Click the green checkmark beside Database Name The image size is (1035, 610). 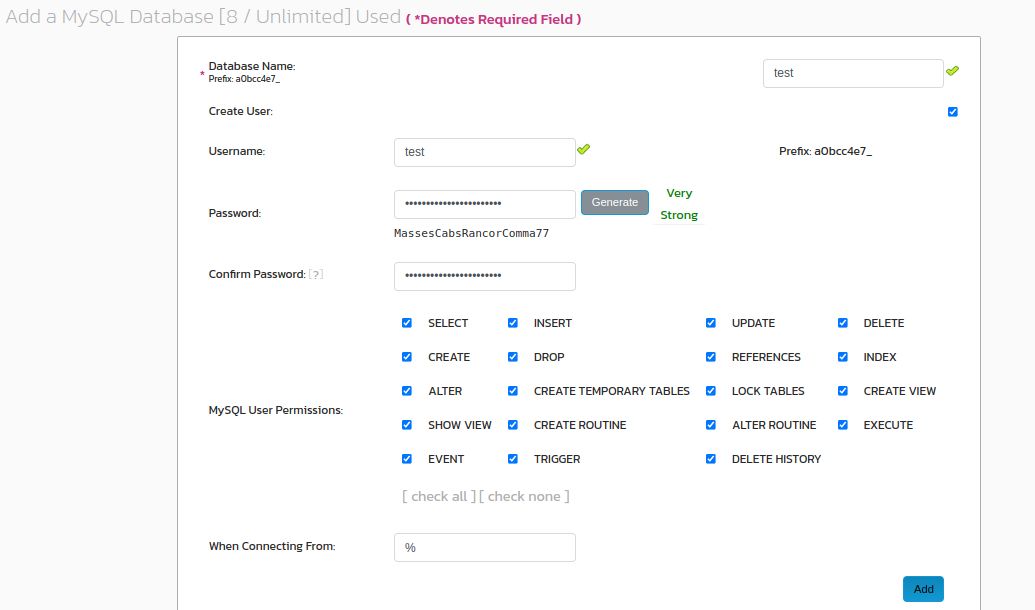pyautogui.click(x=952, y=70)
